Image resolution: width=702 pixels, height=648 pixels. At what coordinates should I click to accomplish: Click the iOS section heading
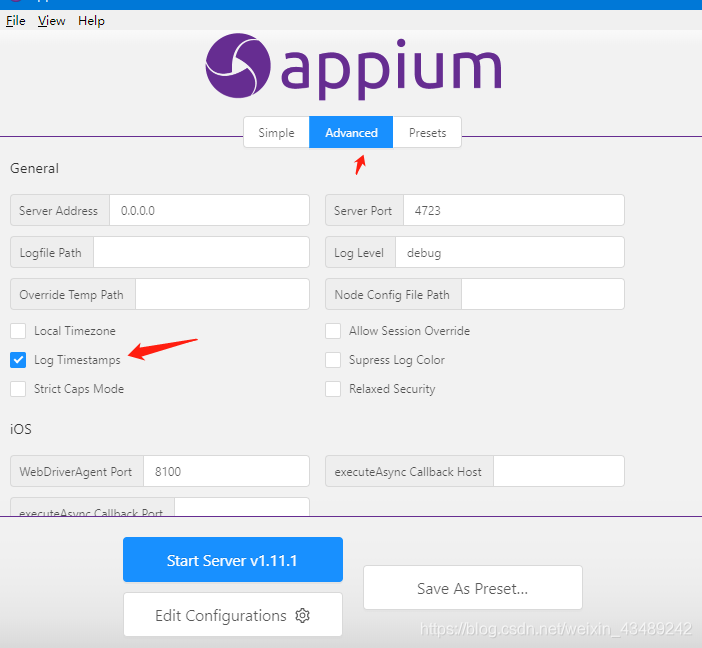click(21, 429)
